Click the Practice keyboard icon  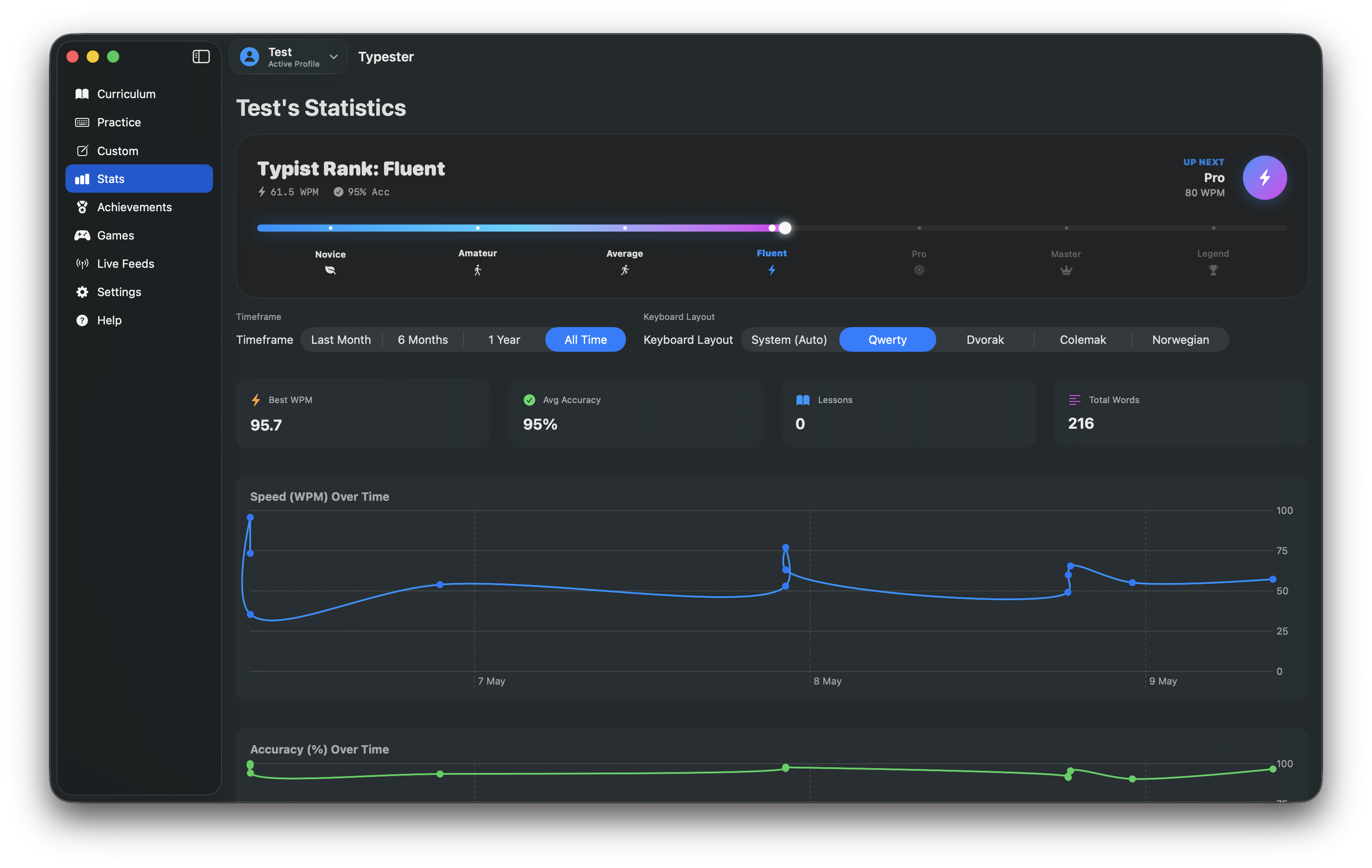[82, 122]
